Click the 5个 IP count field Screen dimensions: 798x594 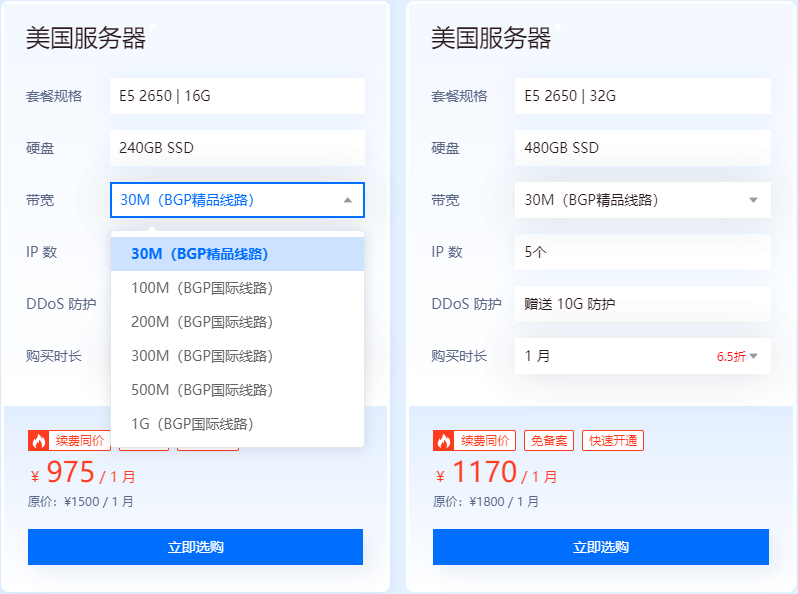[x=643, y=252]
